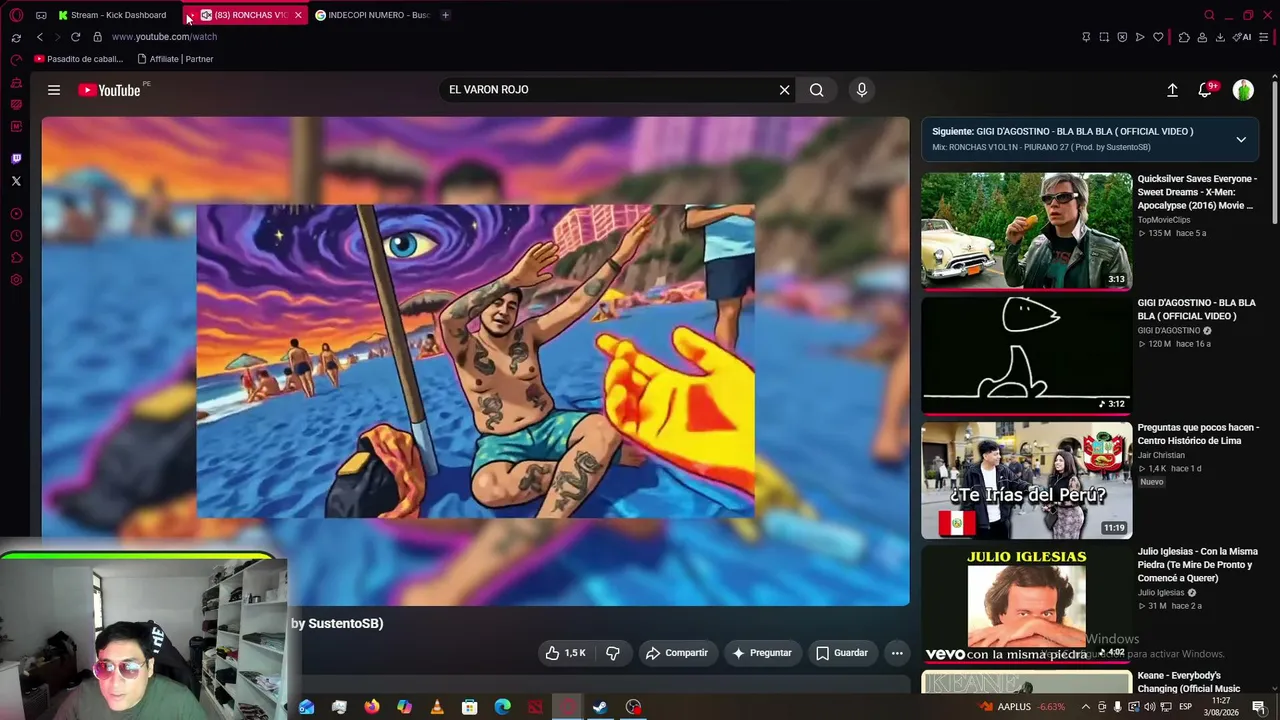Viewport: 1280px width, 720px height.
Task: Reload the YouTube page
Action: (75, 37)
